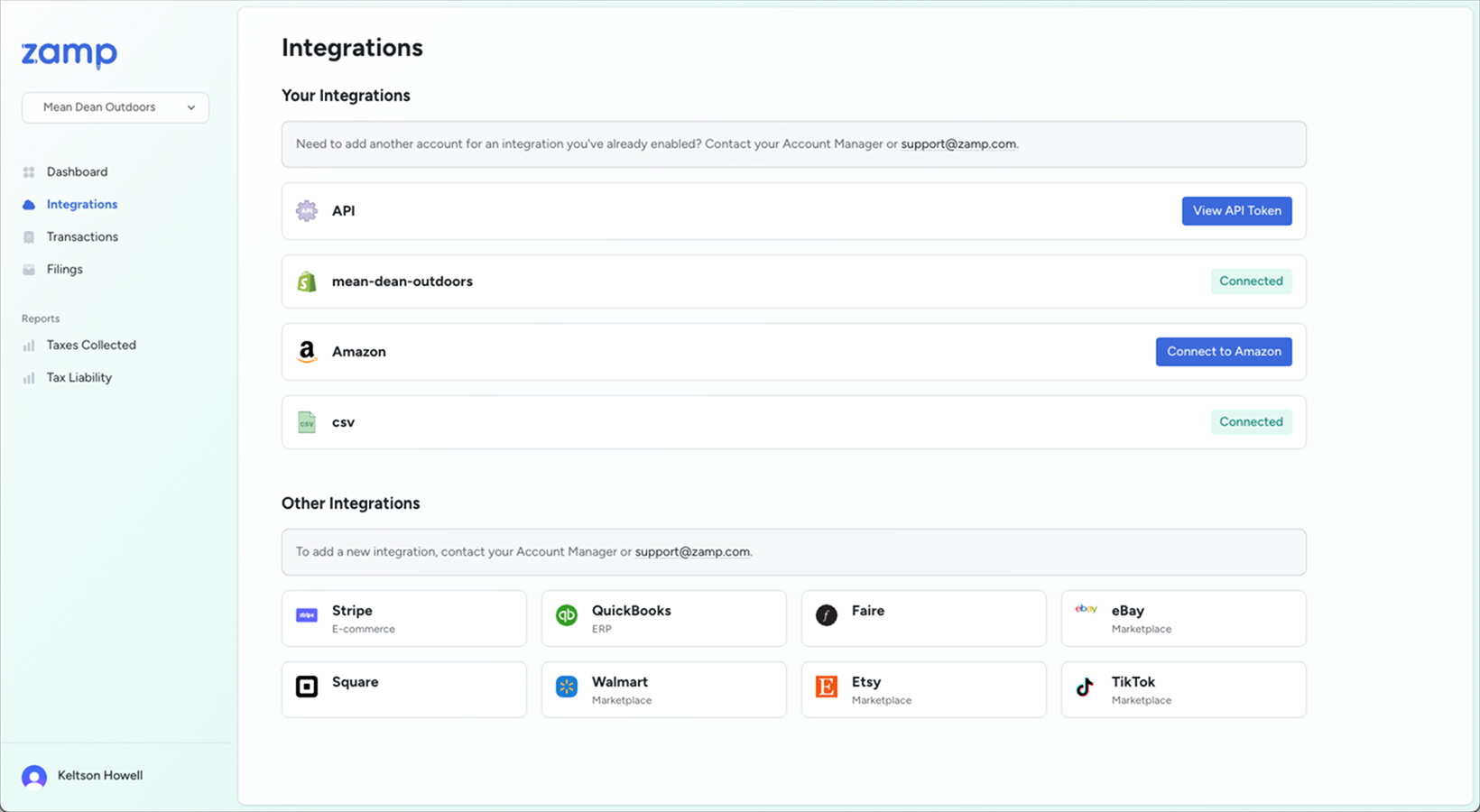Click the API gear icon

click(x=307, y=211)
